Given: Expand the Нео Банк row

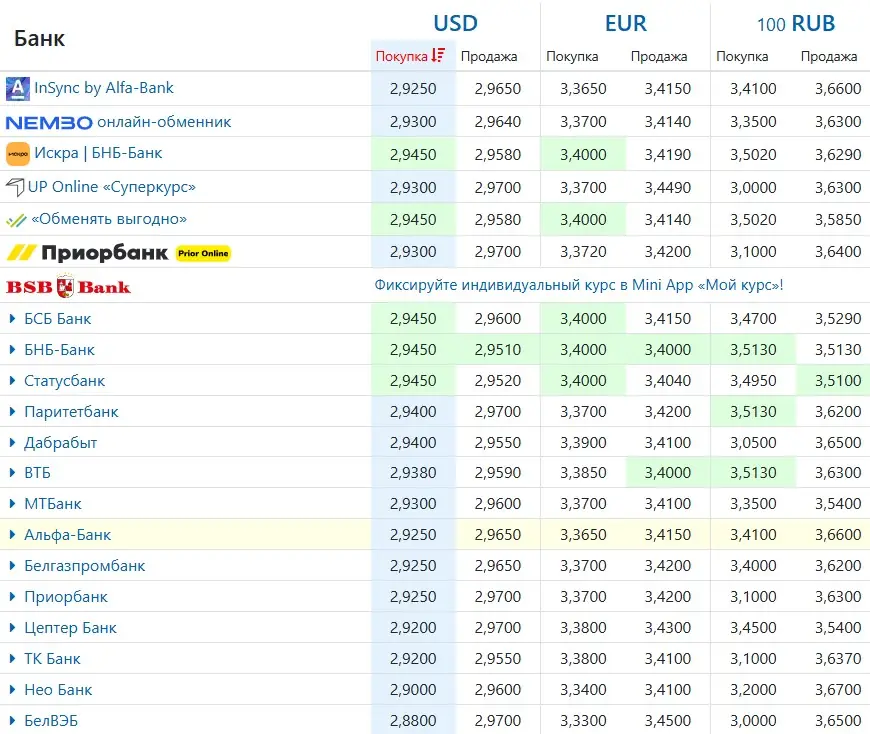Looking at the screenshot, I should [12, 690].
